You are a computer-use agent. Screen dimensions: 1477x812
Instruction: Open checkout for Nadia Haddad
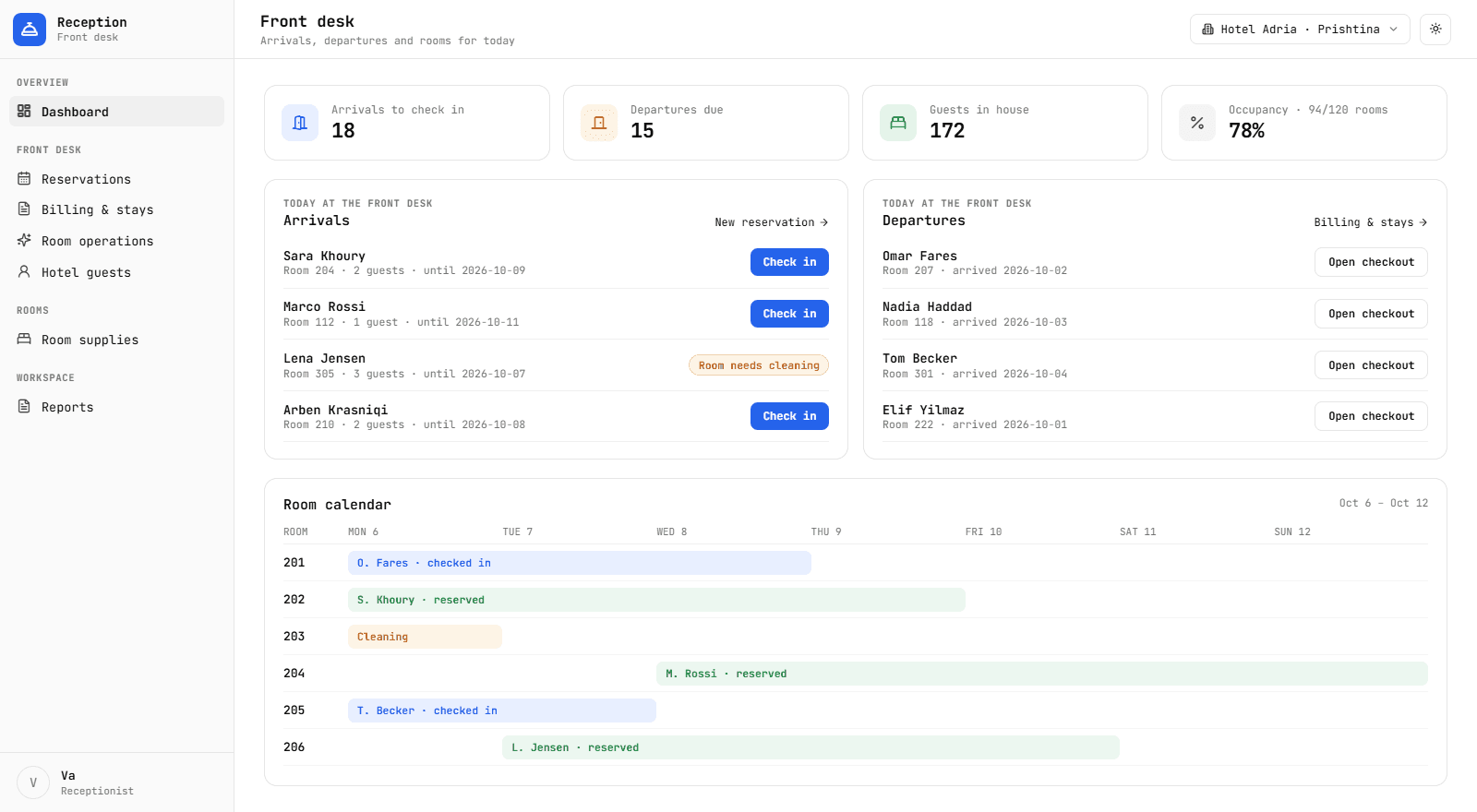pos(1371,314)
